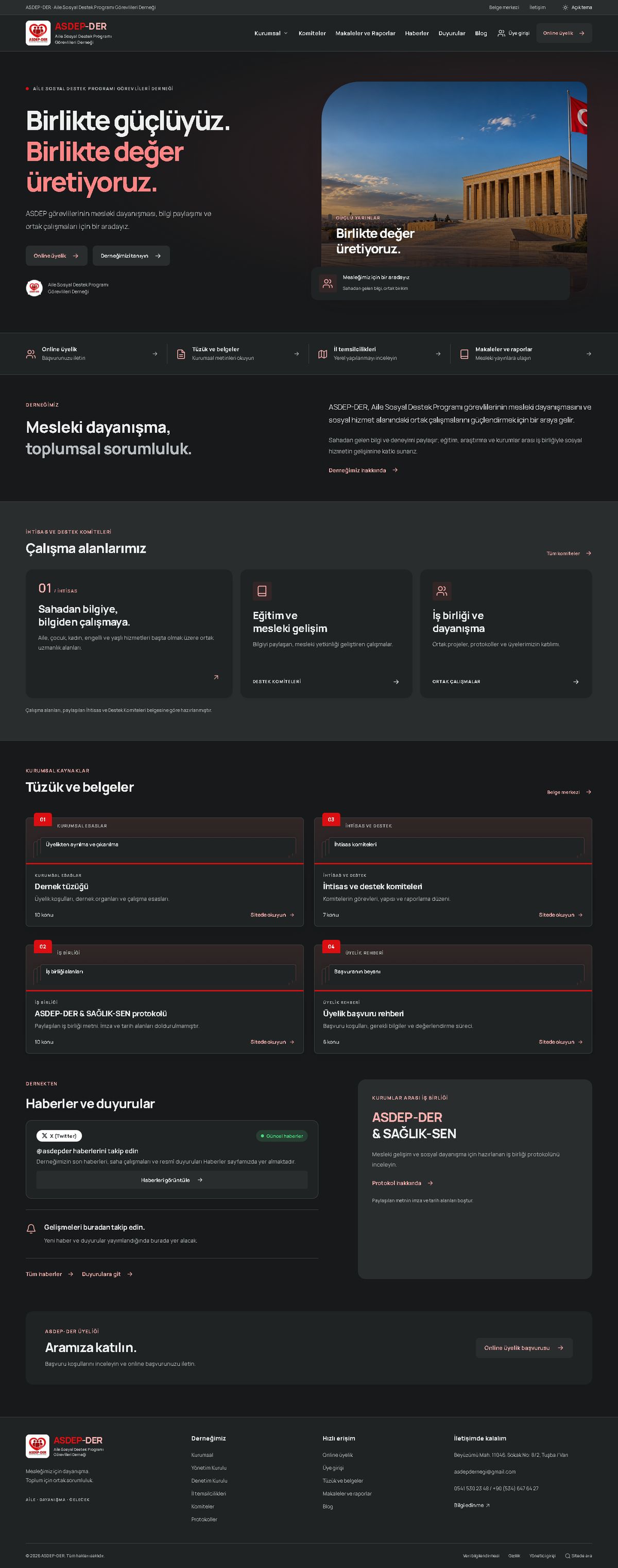Click the book icon beside Makaleler ve raporlar
Screen dimensions: 618x1568
pos(464,353)
